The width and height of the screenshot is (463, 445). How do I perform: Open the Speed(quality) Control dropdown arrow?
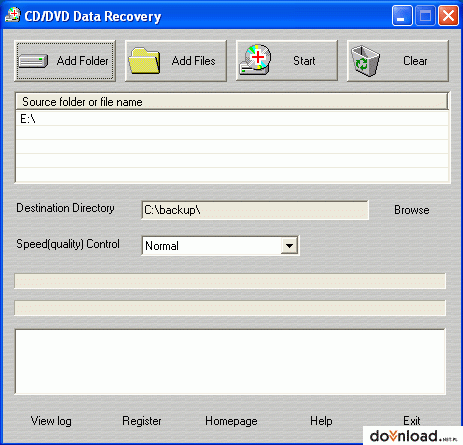tap(289, 246)
